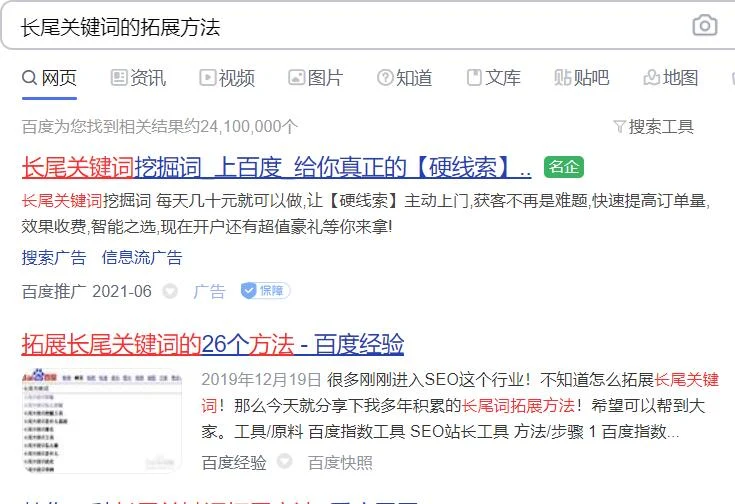
Task: Open ad result 长尾关键词挖掘词_上百度 title
Action: pos(277,167)
